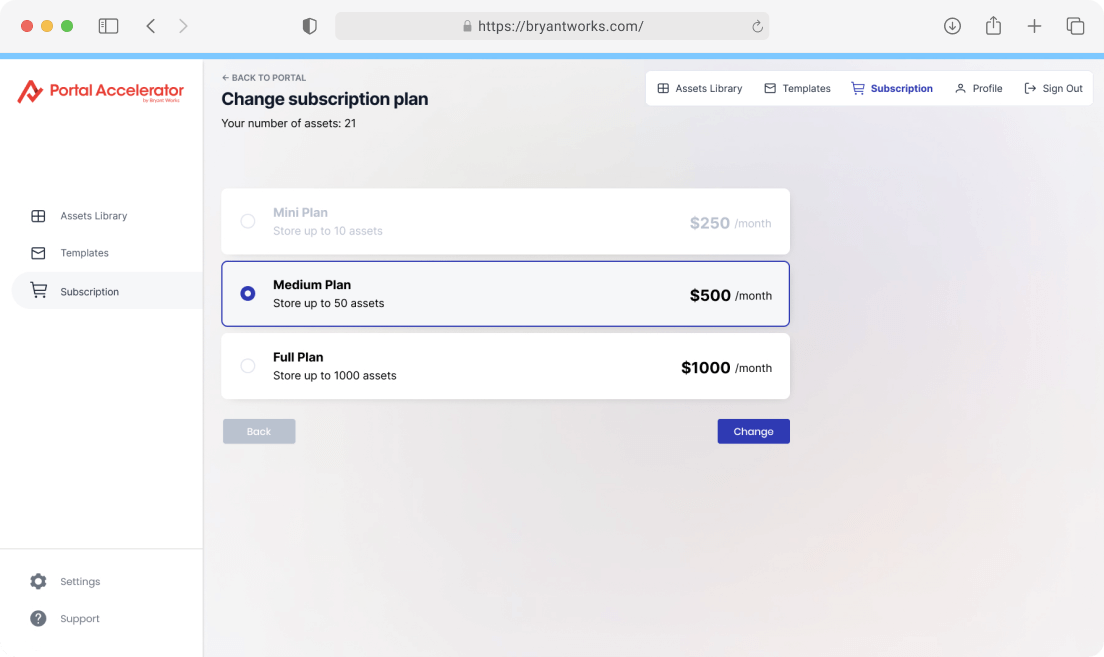Screen dimensions: 1104x657
Task: Open Assets Library in top navigation
Action: 700,88
